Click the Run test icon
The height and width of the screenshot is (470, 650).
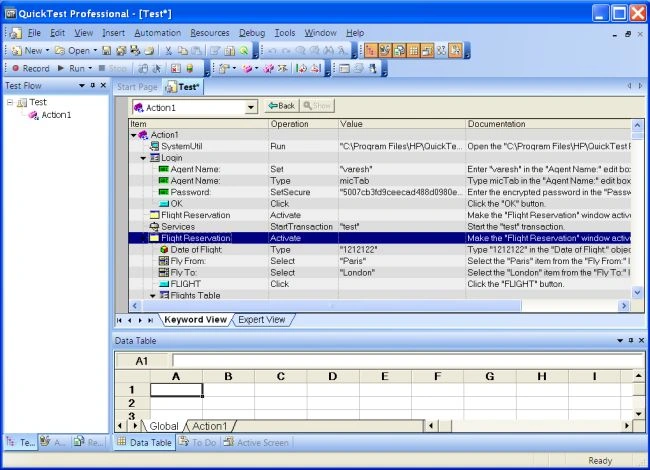[61, 68]
